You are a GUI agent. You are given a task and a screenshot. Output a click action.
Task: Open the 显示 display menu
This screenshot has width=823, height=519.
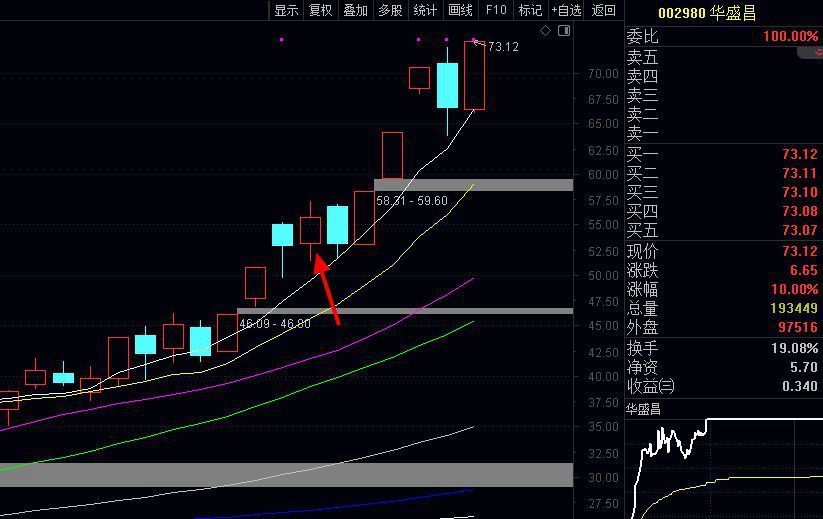pos(287,10)
